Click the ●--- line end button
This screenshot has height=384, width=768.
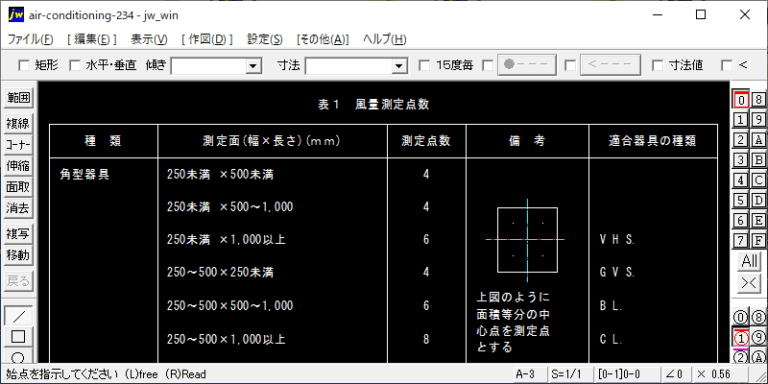(527, 65)
